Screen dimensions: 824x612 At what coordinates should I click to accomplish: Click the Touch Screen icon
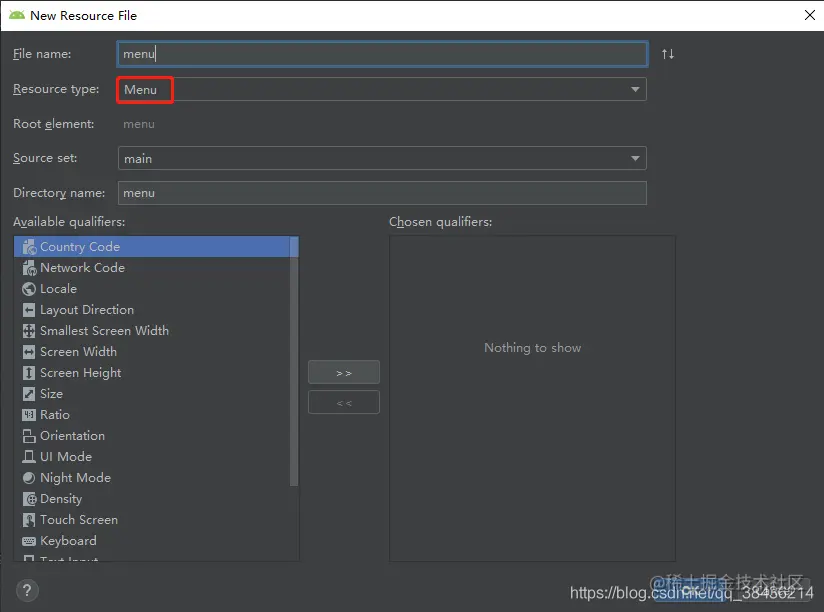(x=29, y=520)
